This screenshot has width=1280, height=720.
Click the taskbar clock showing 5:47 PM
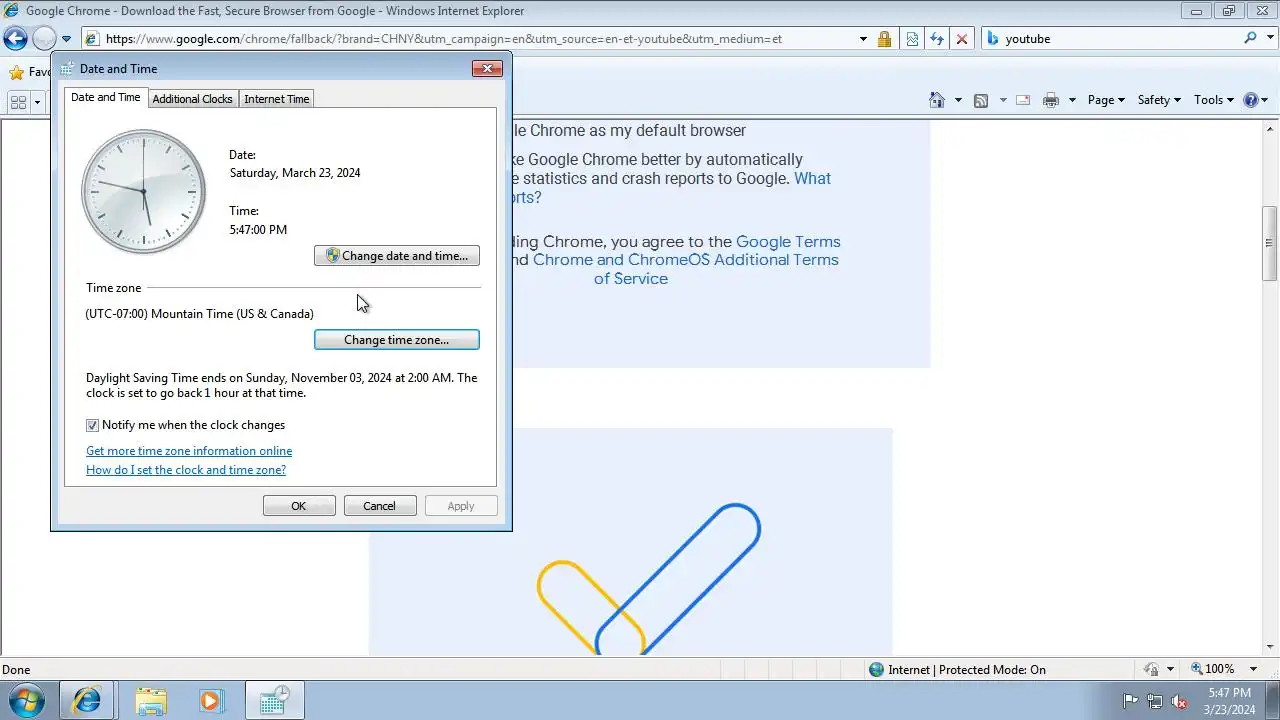(x=1229, y=701)
